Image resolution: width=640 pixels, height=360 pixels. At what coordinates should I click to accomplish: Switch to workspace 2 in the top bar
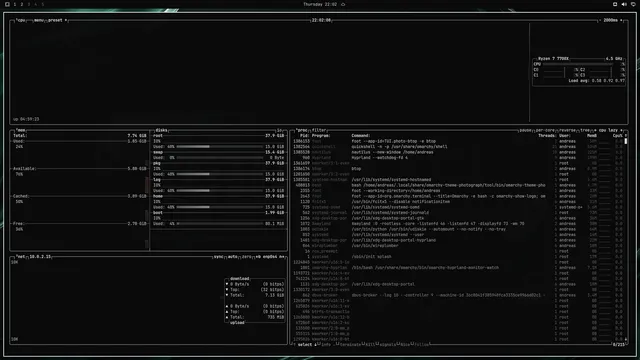coord(22,4)
